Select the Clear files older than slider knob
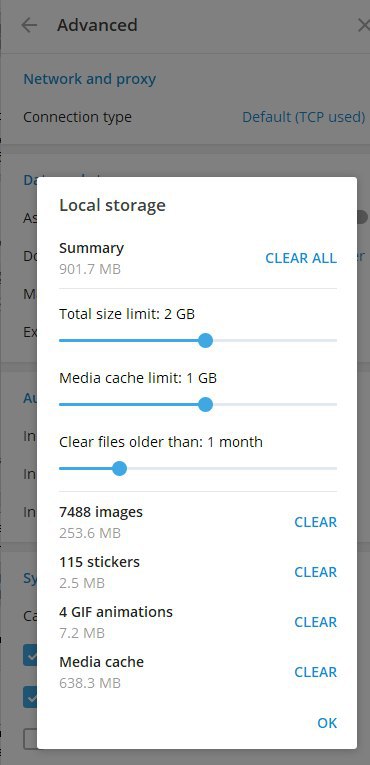The height and width of the screenshot is (765, 370). [119, 468]
